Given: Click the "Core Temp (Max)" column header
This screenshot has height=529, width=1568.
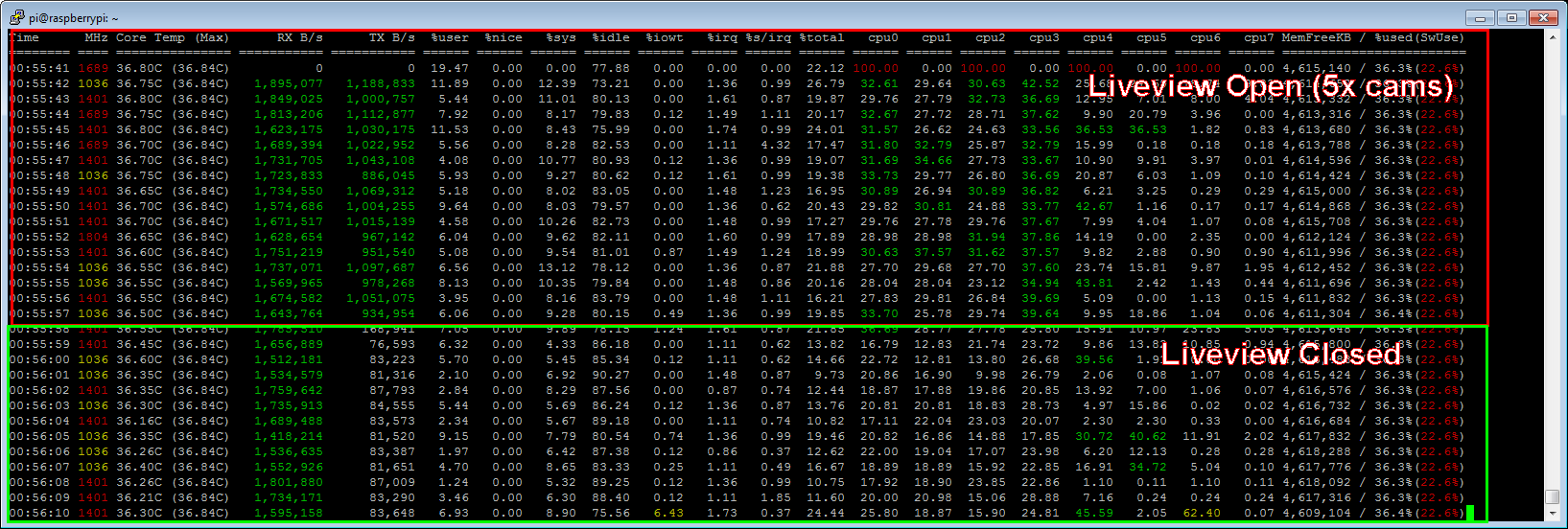Looking at the screenshot, I should click(x=173, y=38).
